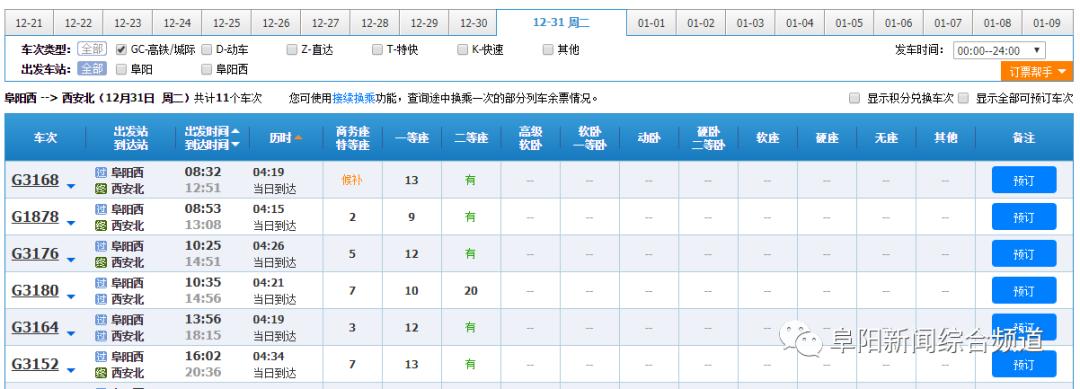1080x389 pixels.
Task: Click the 过 icon beside 阜阳西 in G3152 row
Action: (x=101, y=357)
